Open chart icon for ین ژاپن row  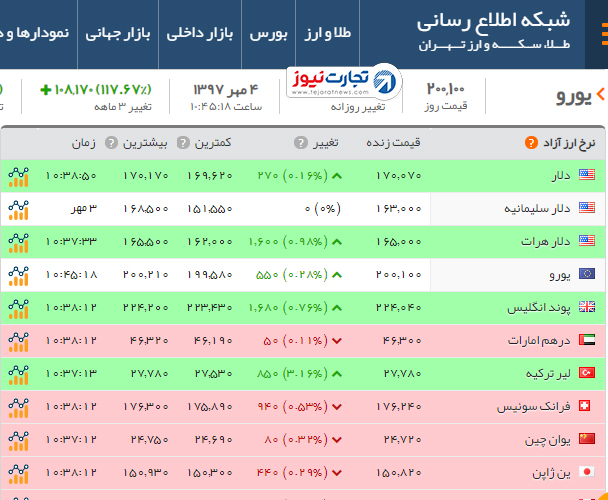pos(19,474)
